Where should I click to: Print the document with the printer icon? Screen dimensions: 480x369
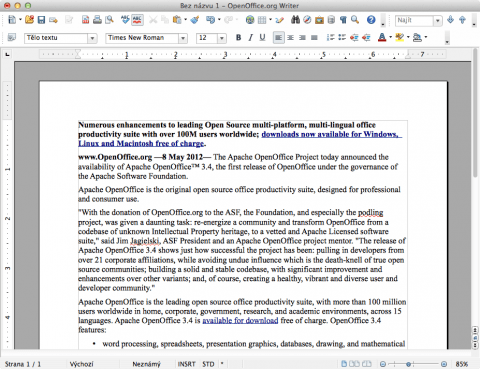(97, 20)
